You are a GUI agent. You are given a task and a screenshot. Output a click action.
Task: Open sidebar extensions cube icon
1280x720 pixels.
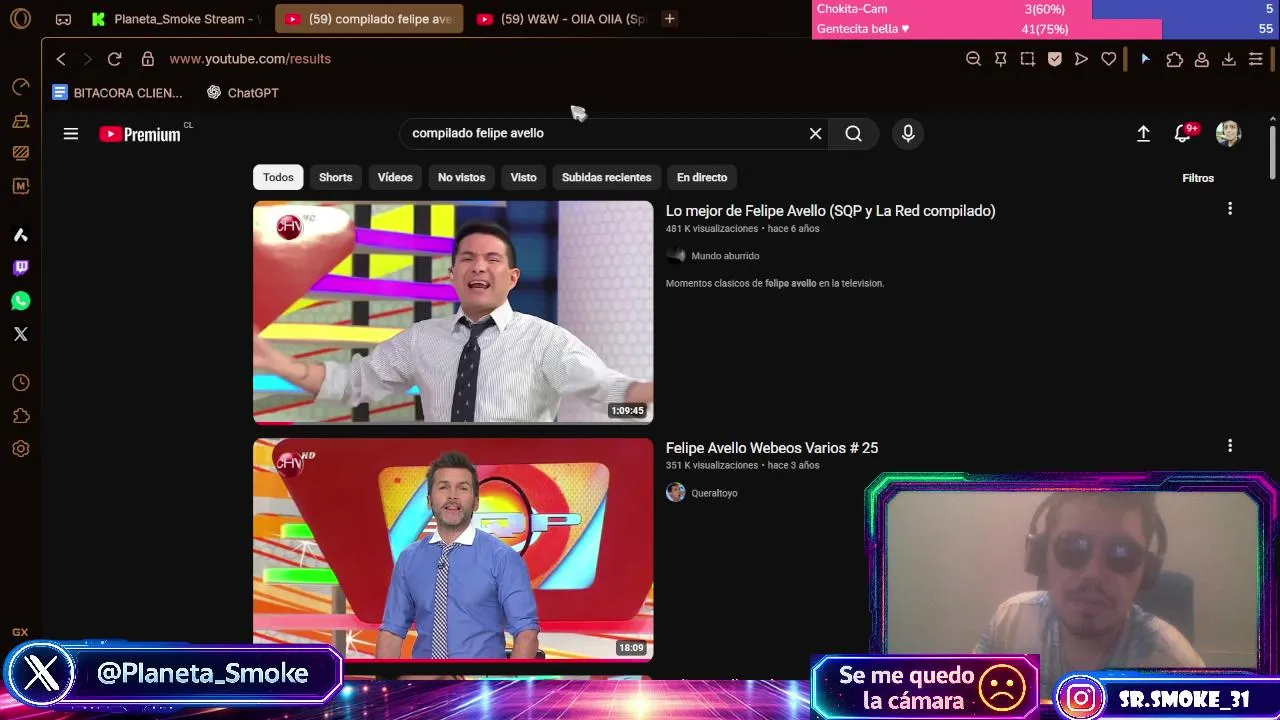coord(20,416)
